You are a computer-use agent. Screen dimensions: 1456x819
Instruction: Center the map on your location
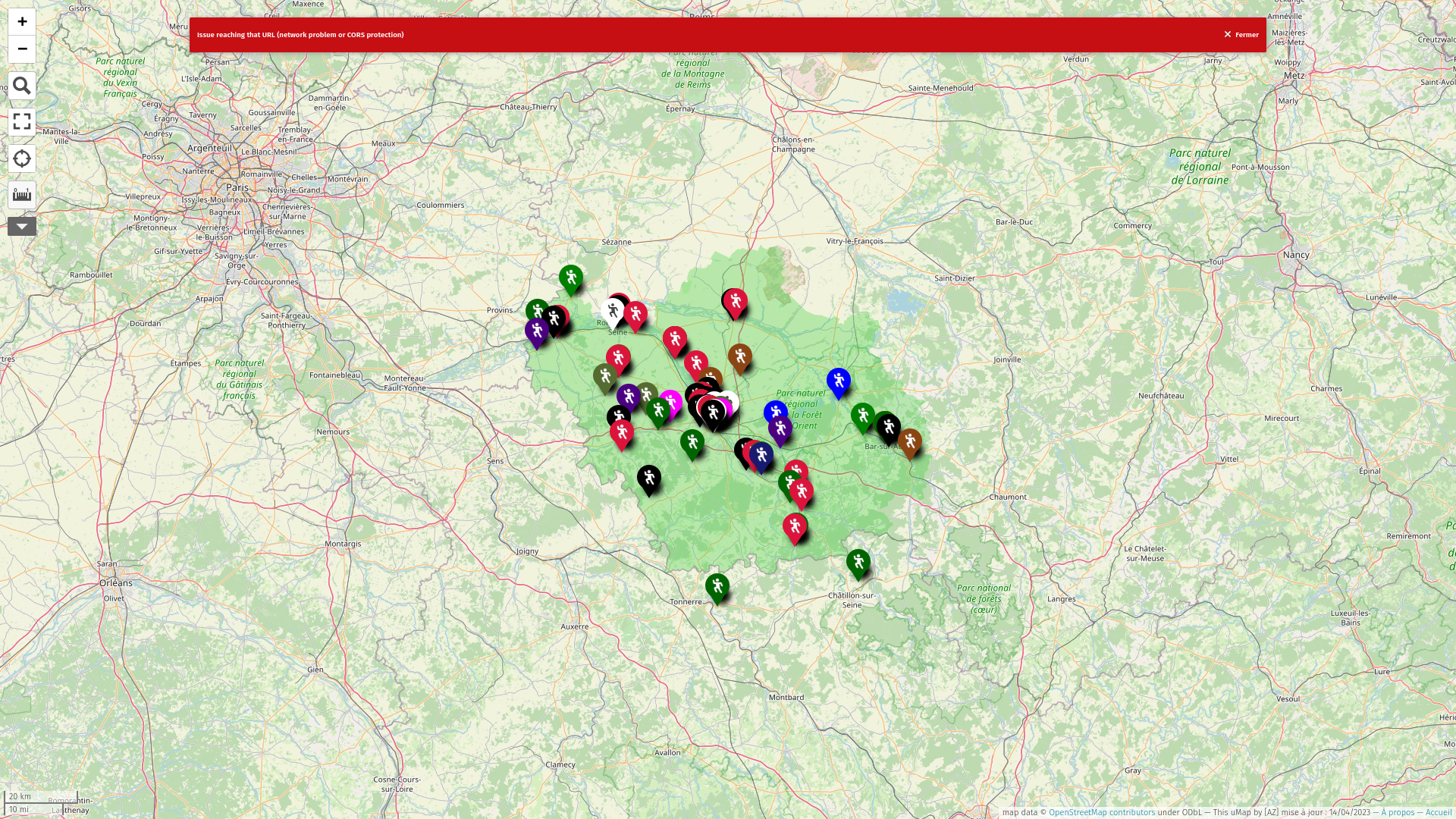point(22,158)
